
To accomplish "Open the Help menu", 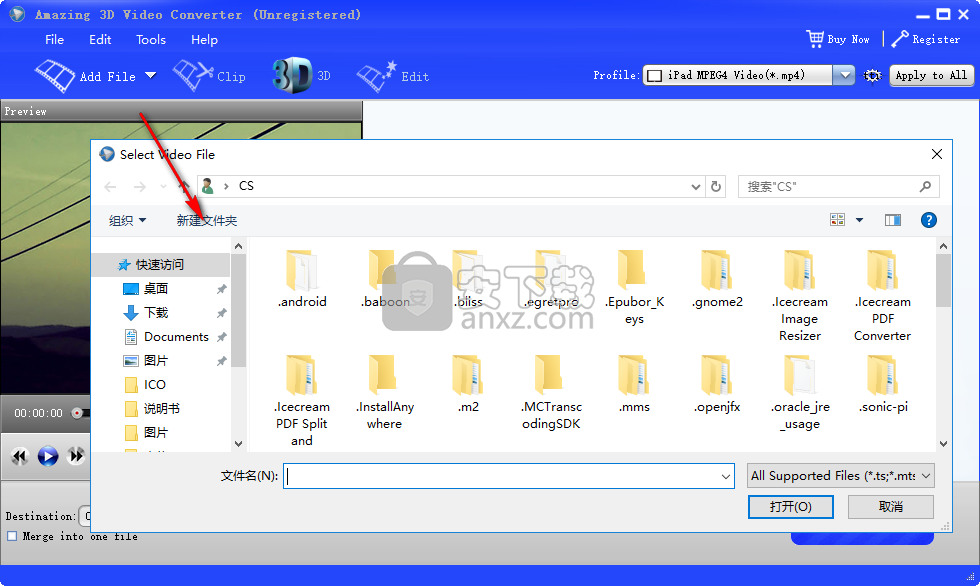I will [204, 39].
